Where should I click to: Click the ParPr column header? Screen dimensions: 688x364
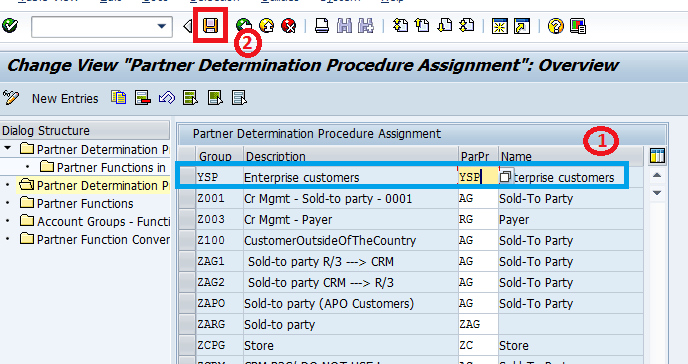(x=478, y=156)
